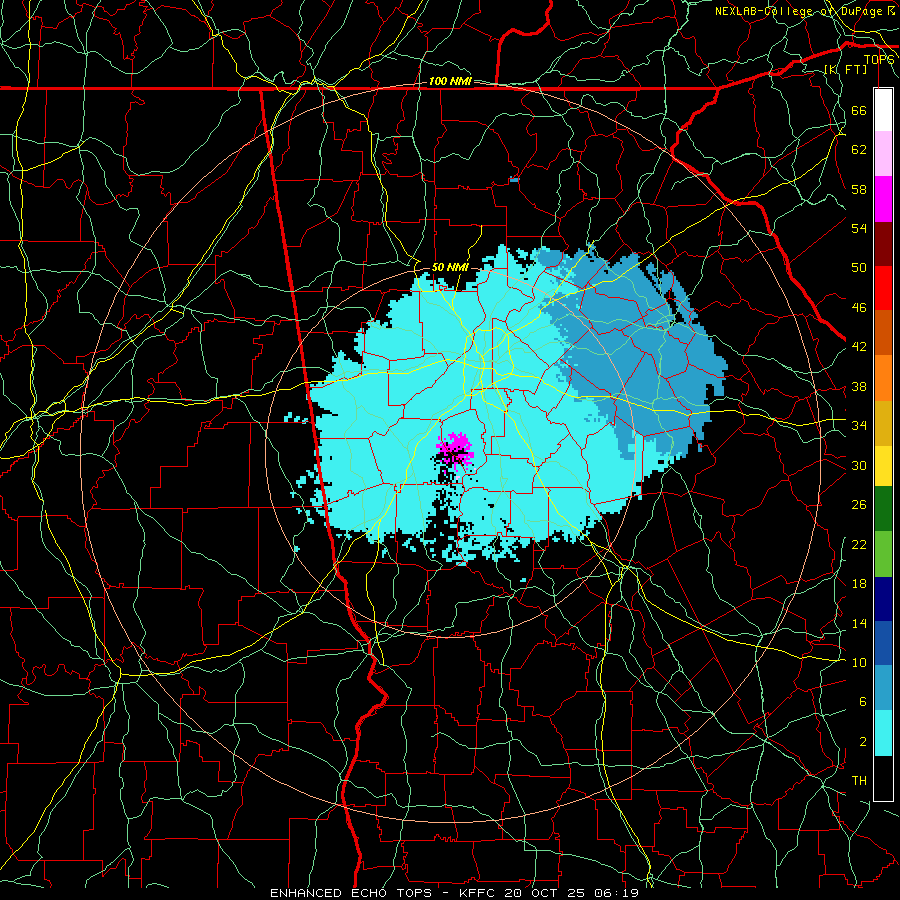Click the bright yellow legend swatch
Screen dimensions: 900x900
pyautogui.click(x=883, y=465)
